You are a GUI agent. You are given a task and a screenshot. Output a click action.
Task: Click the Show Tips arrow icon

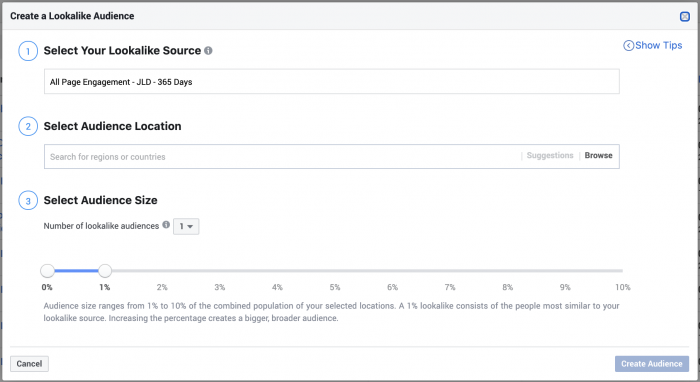click(629, 46)
